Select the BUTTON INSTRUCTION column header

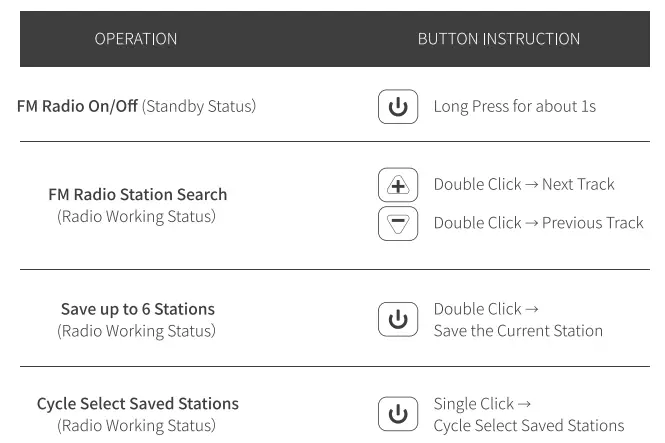498,39
